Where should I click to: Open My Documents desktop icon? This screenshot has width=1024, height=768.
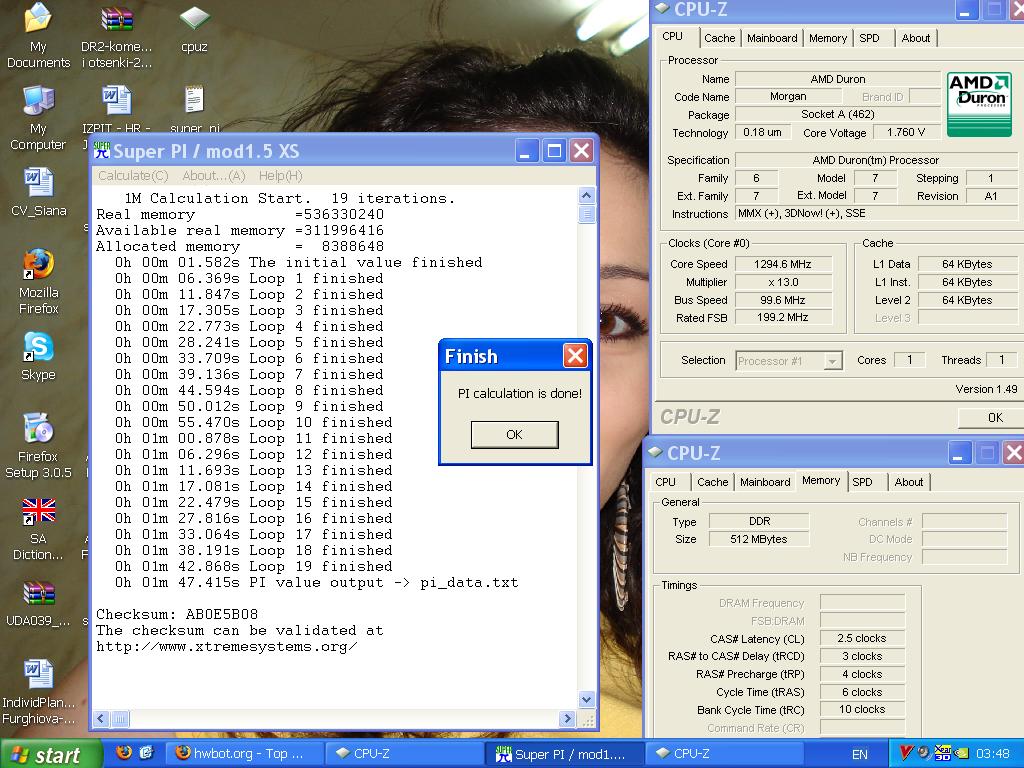tap(38, 34)
